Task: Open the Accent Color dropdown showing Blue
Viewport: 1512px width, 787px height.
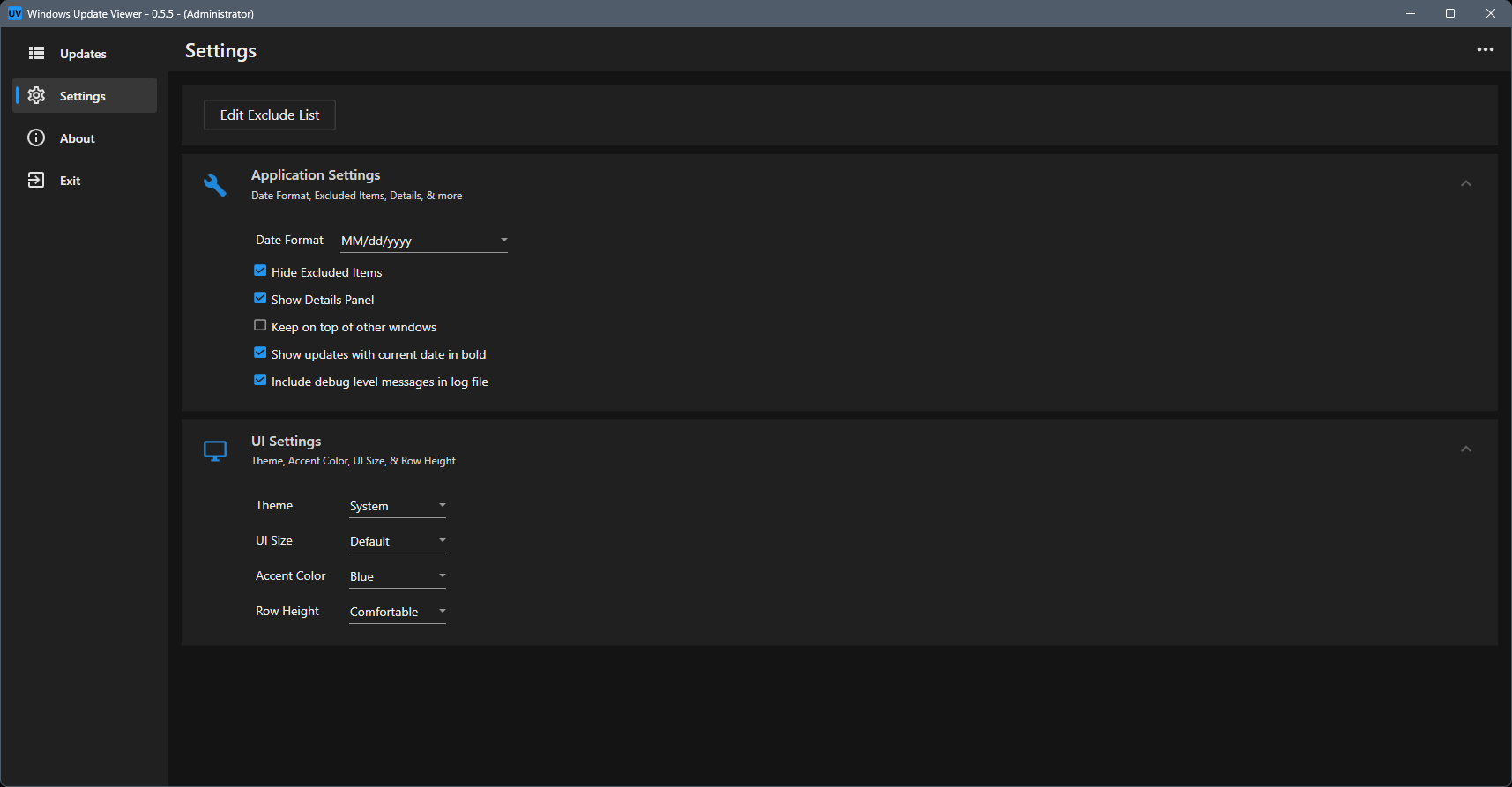Action: coord(397,576)
